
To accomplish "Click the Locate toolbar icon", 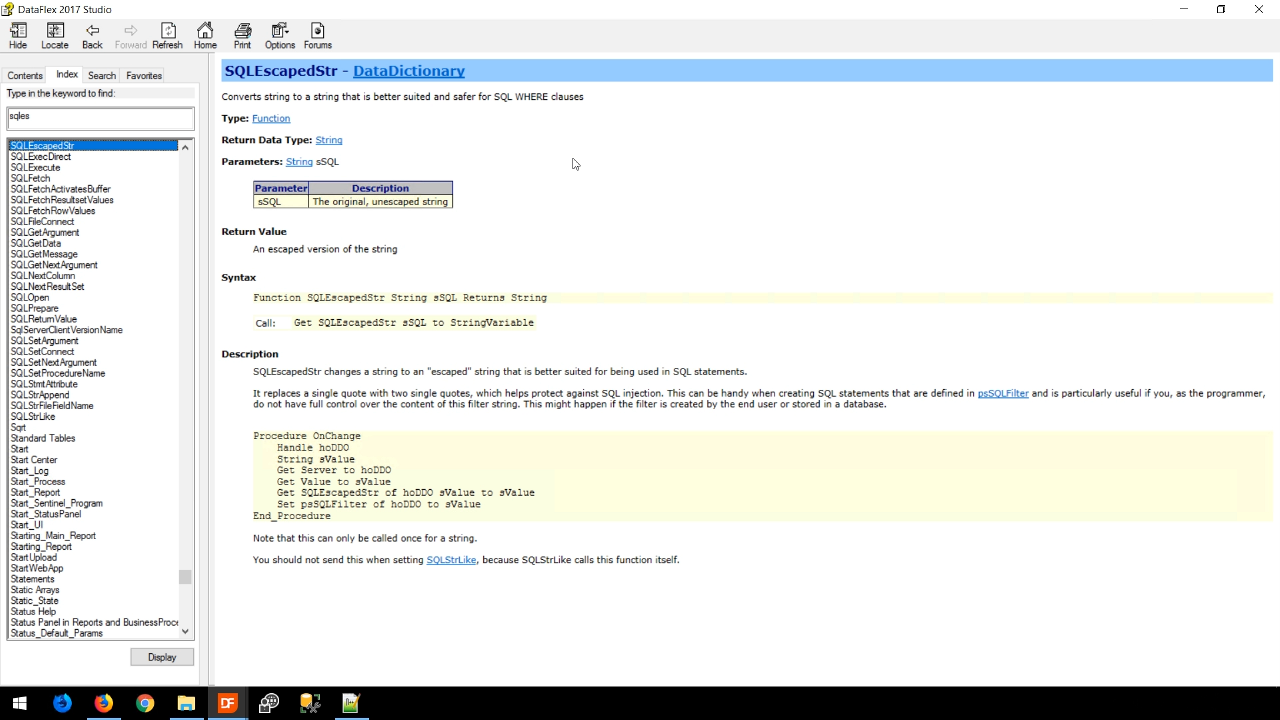I will pyautogui.click(x=55, y=36).
